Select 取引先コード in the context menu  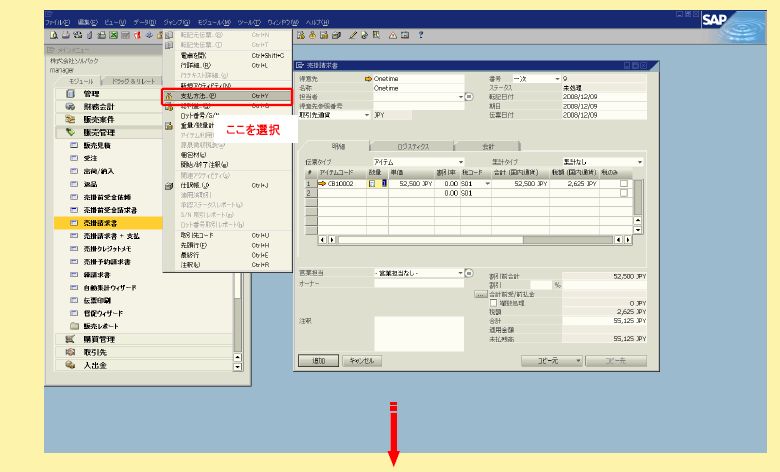coord(227,235)
